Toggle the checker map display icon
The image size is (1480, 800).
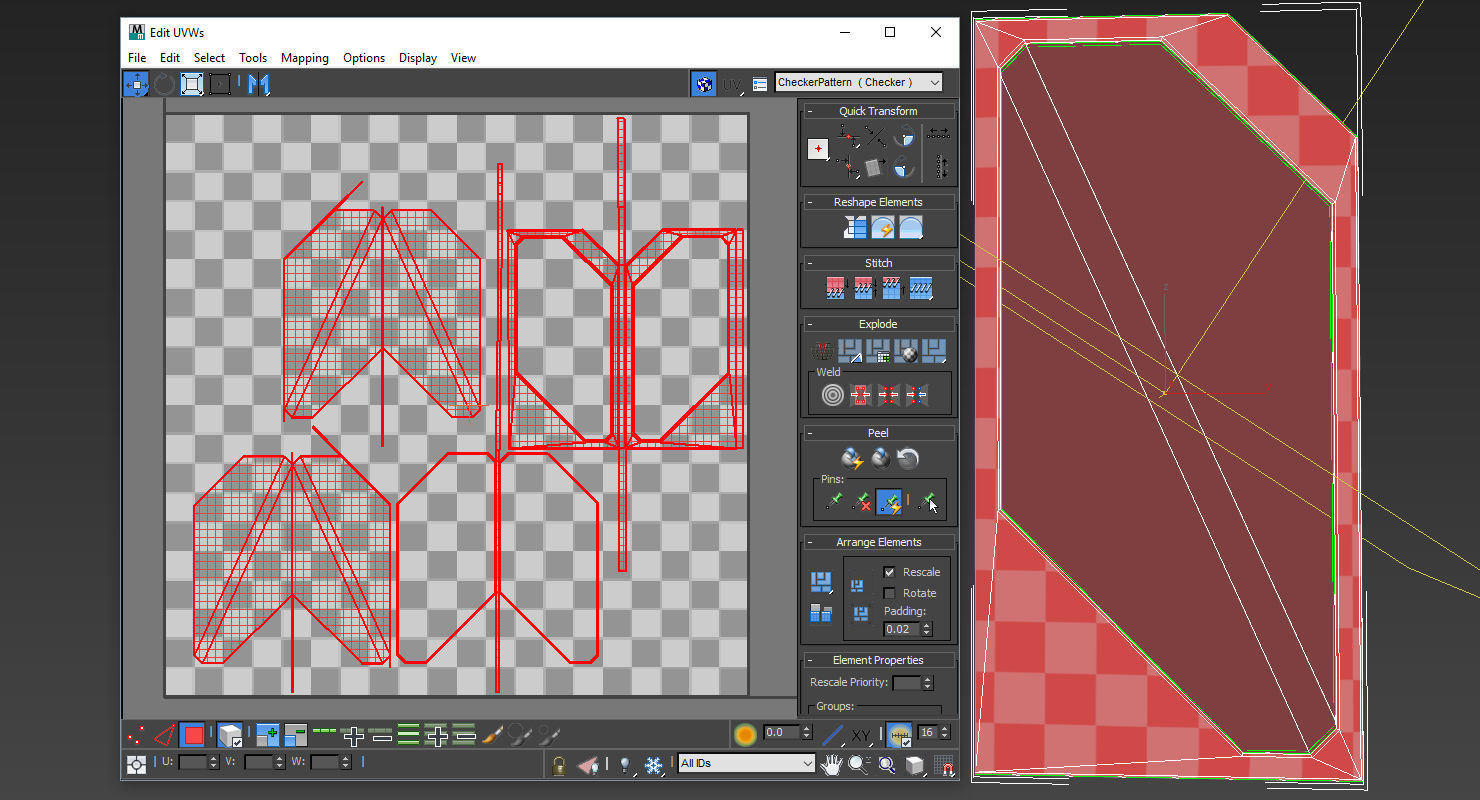point(703,84)
